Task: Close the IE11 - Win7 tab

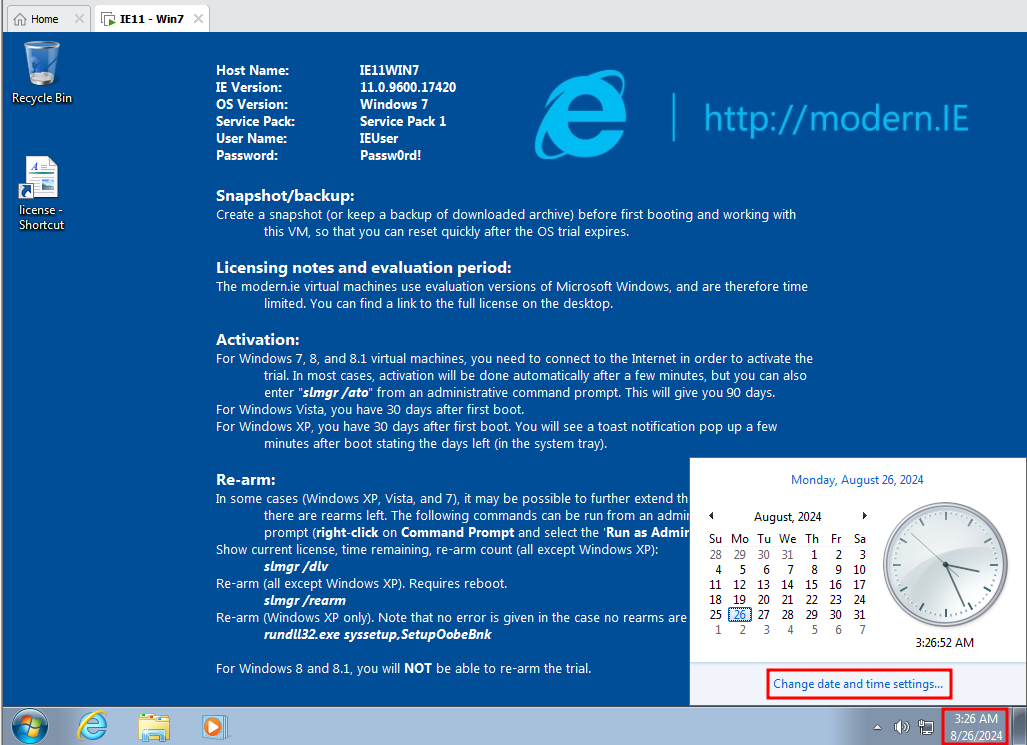Action: pos(198,18)
